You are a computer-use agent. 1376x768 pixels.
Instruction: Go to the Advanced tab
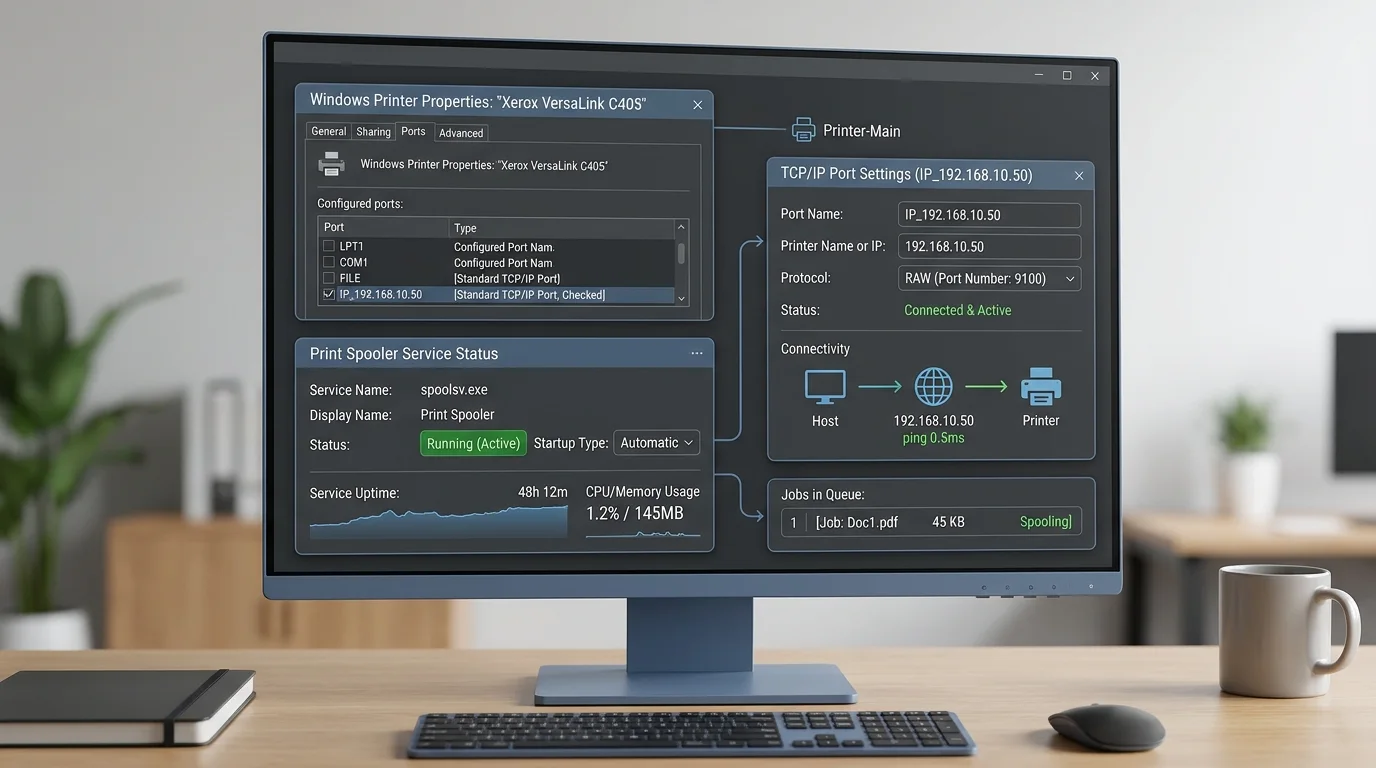[x=461, y=133]
